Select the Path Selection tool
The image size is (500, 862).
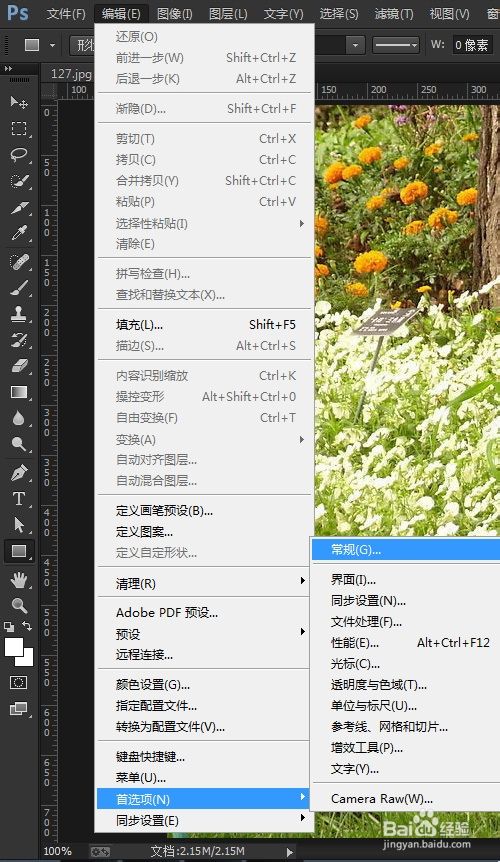pos(19,524)
